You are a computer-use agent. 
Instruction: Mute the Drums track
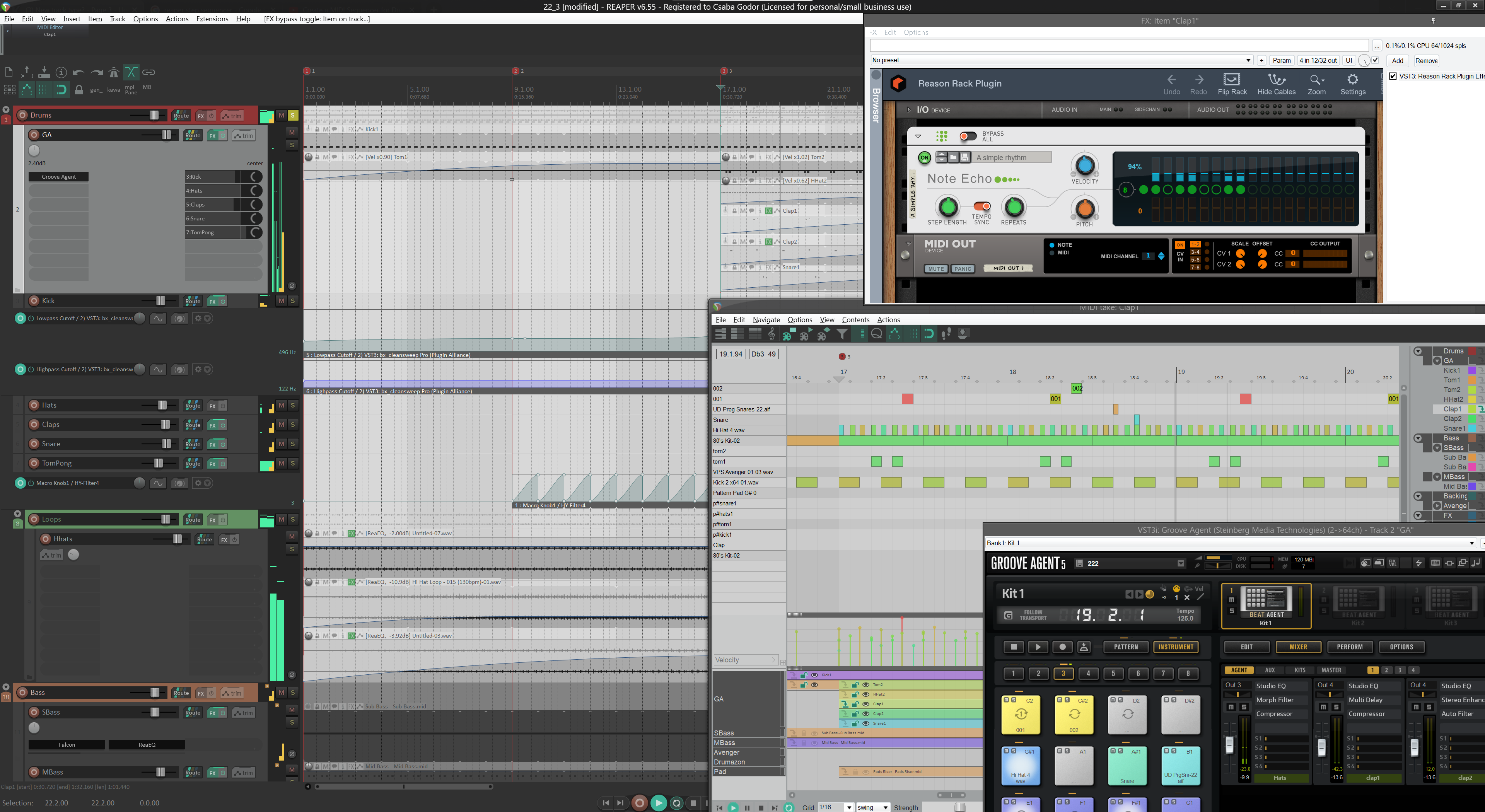pos(281,115)
